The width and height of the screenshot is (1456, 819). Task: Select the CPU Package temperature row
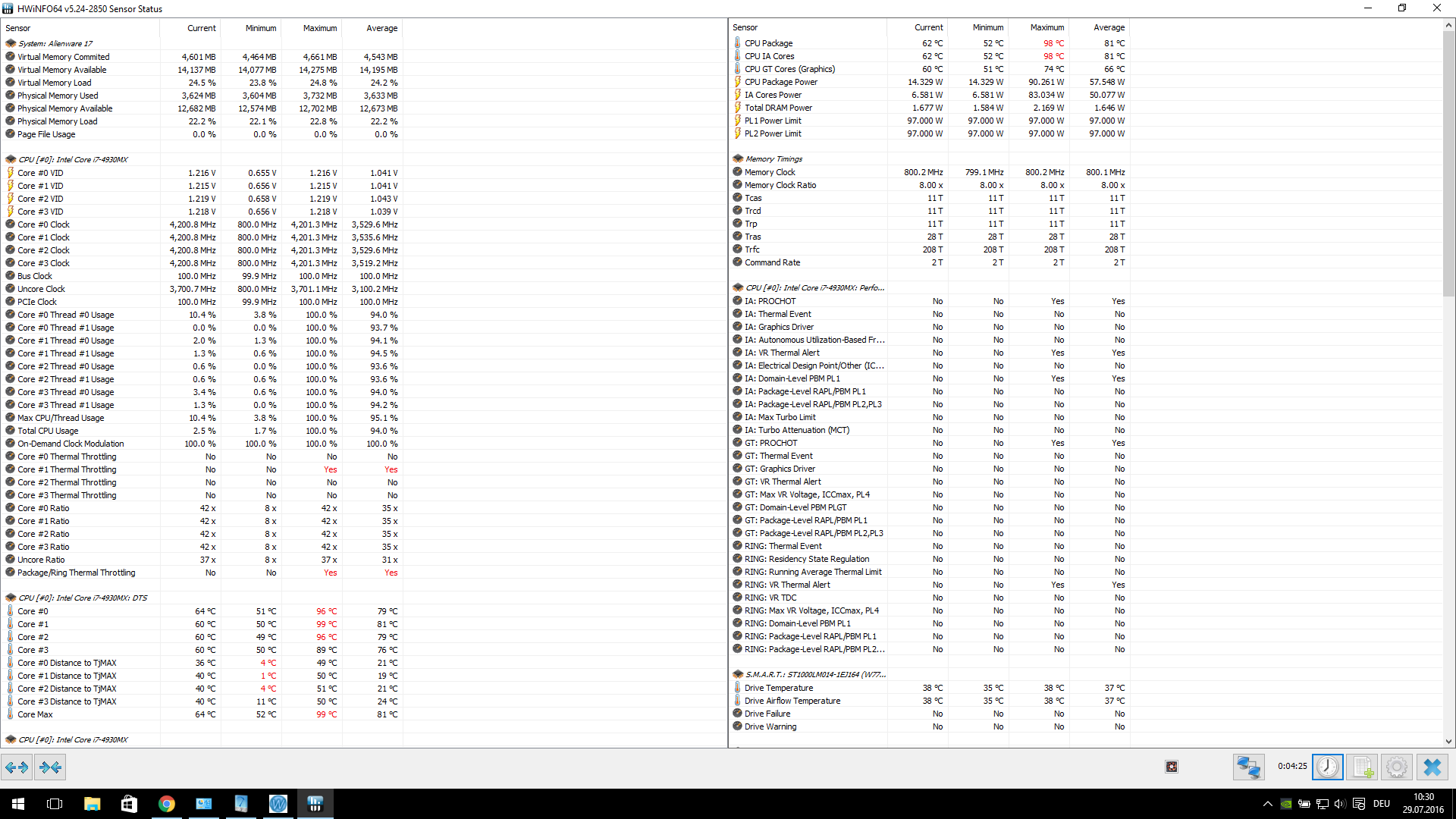click(x=930, y=43)
